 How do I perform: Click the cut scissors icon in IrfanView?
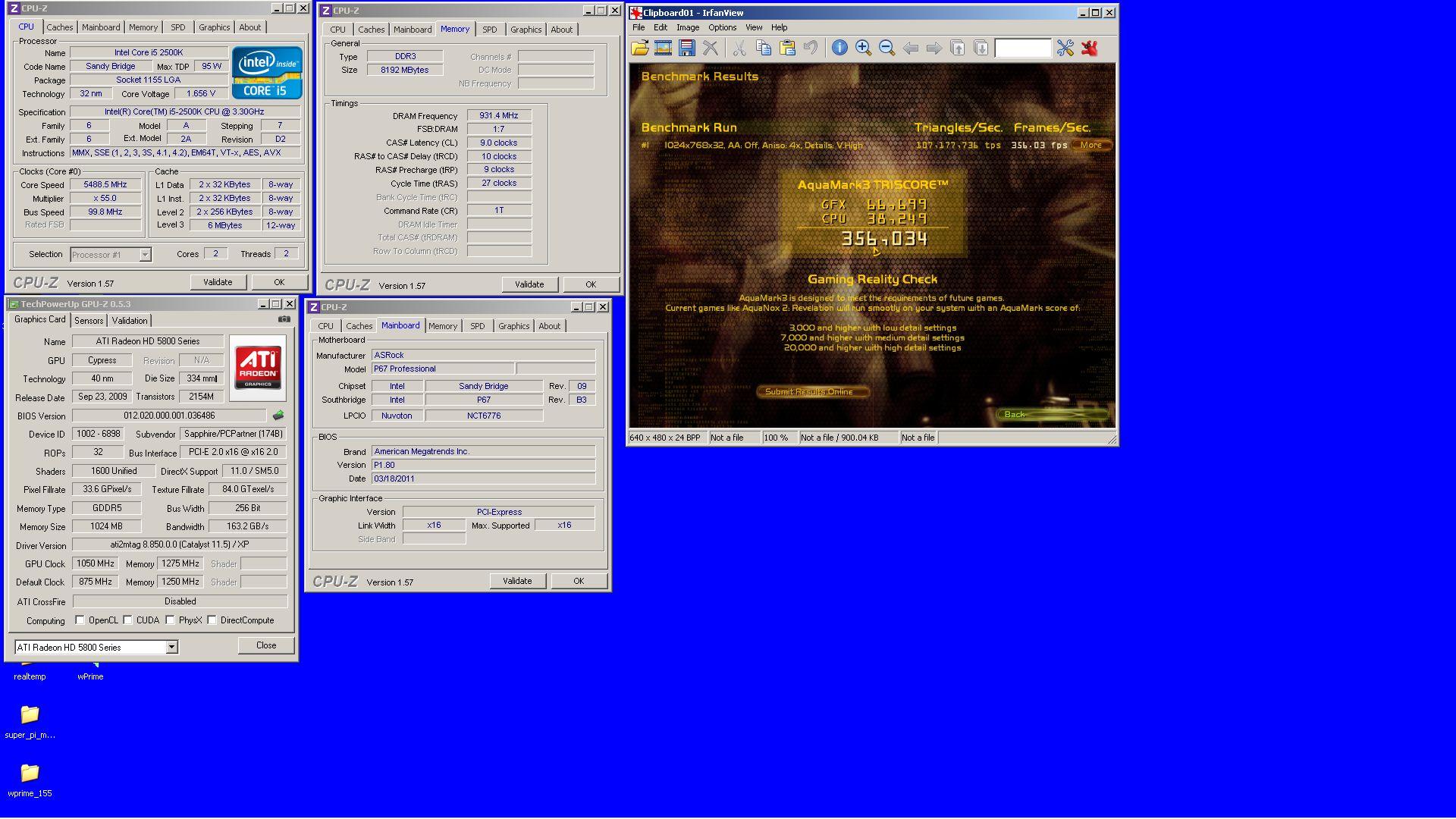tap(739, 48)
